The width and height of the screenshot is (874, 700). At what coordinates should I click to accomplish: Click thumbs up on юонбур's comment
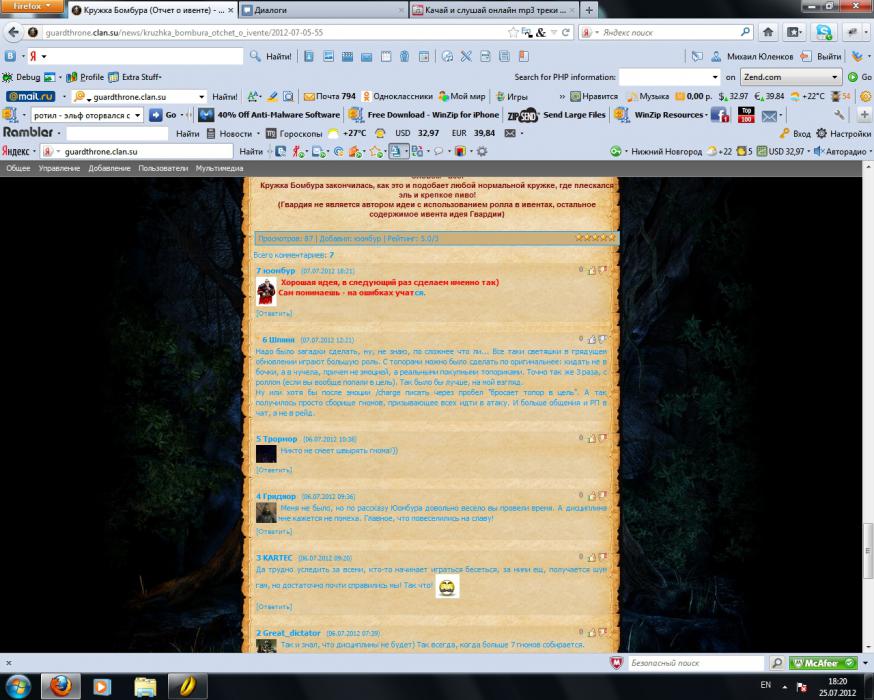pos(591,270)
